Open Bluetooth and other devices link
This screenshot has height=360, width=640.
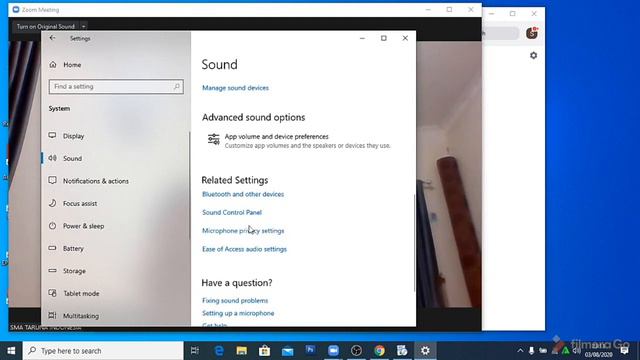point(243,194)
